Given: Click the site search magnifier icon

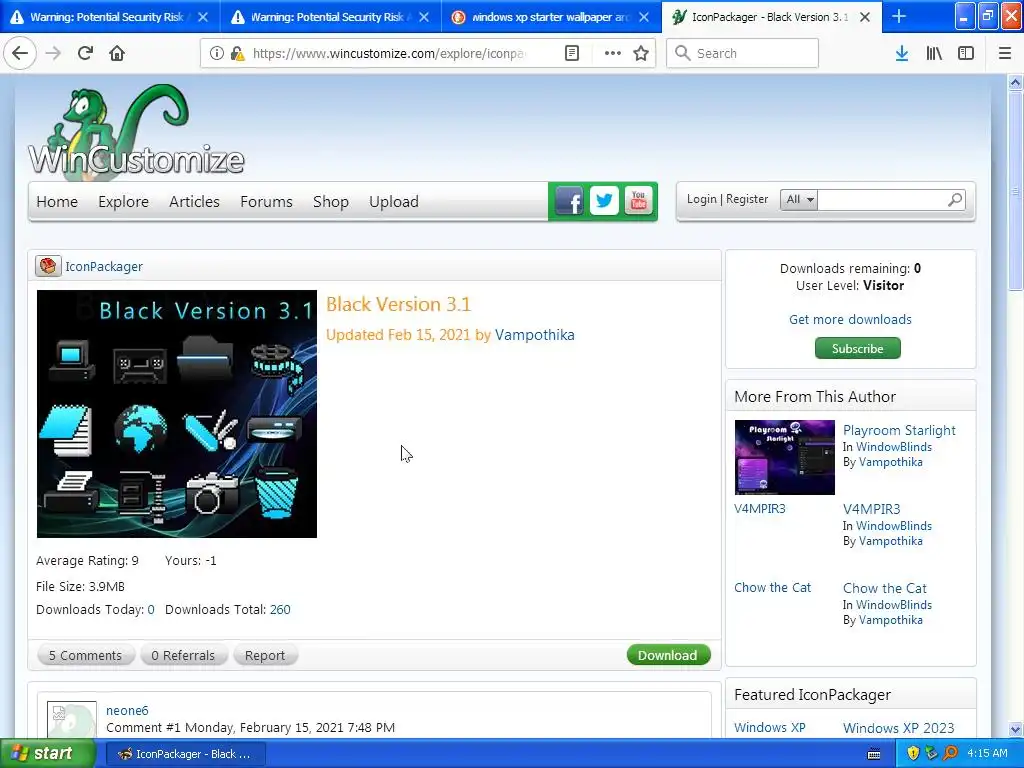Looking at the screenshot, I should coord(955,200).
